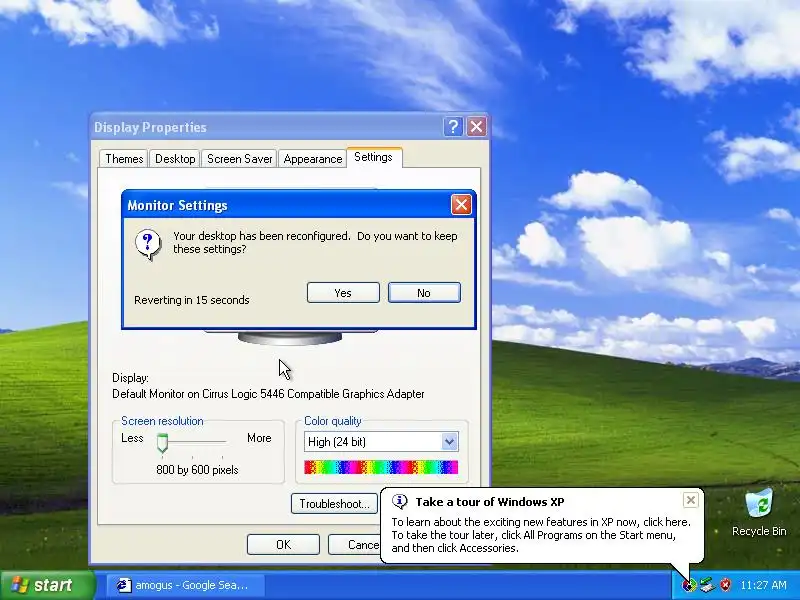Close the Display Properties window
Screen dimensions: 800x600
[x=477, y=127]
